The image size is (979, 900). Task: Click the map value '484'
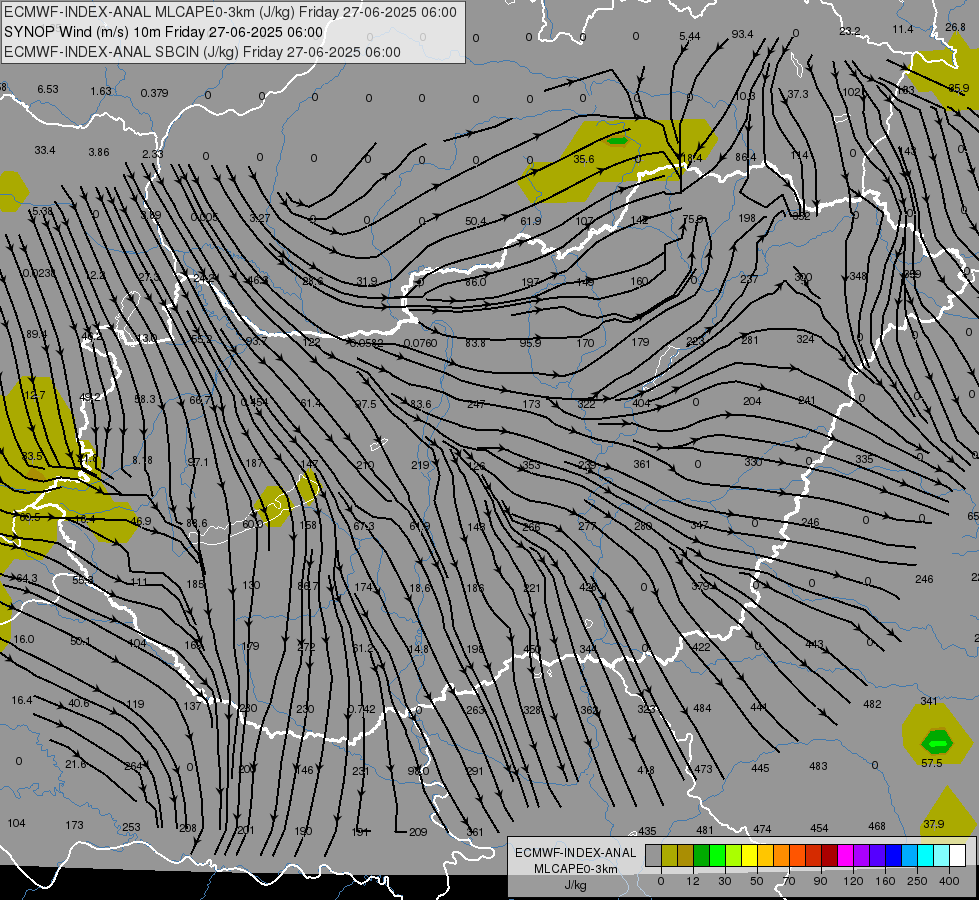pyautogui.click(x=702, y=708)
